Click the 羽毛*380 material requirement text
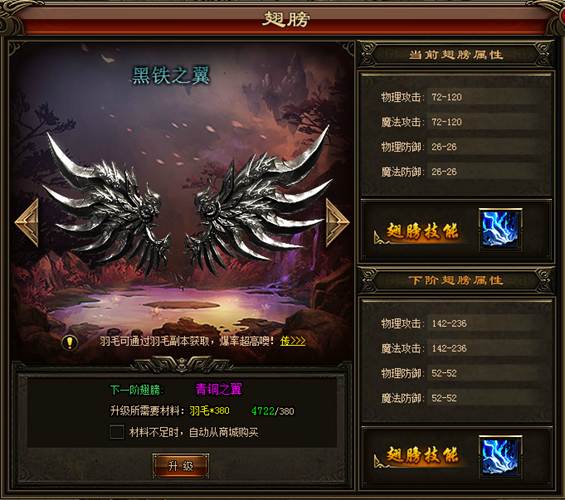Viewport: 565px width, 500px height. click(209, 411)
